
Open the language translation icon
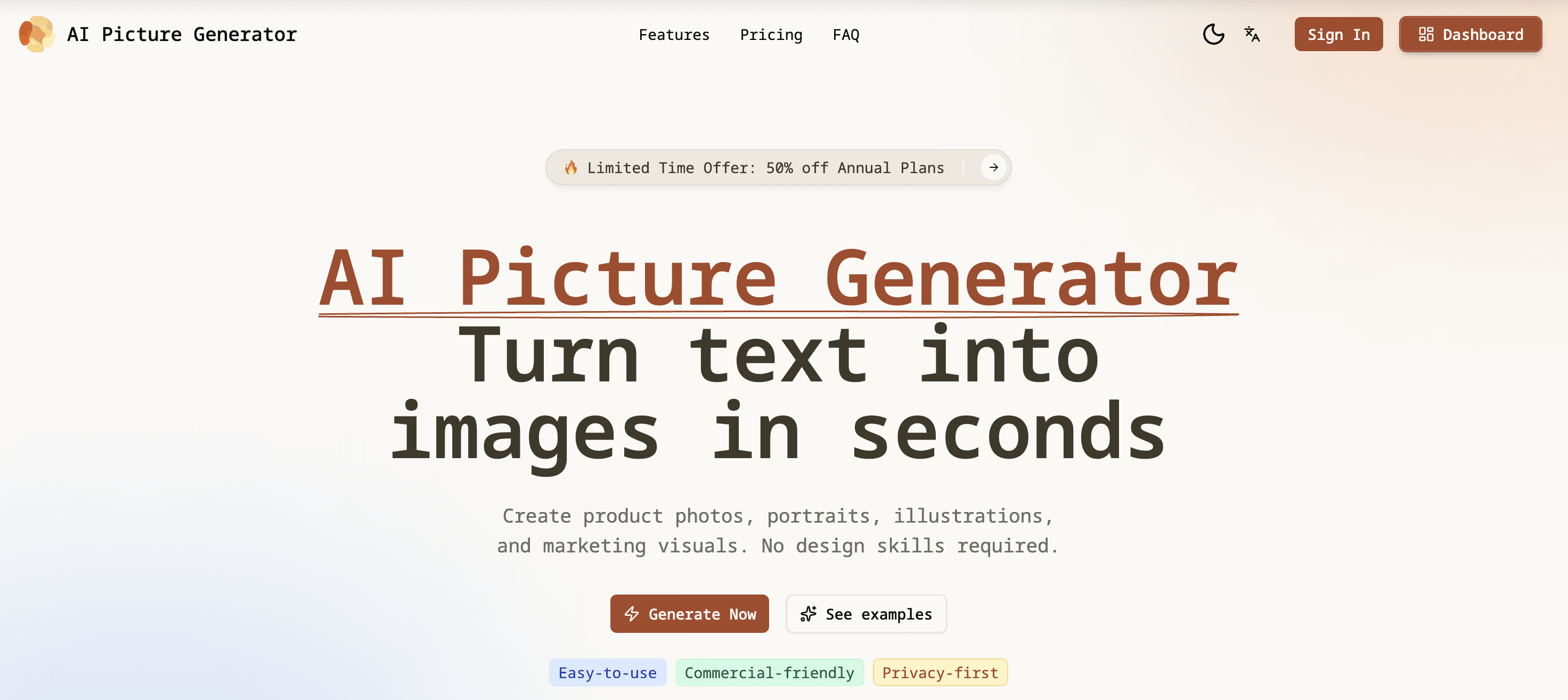click(x=1252, y=35)
